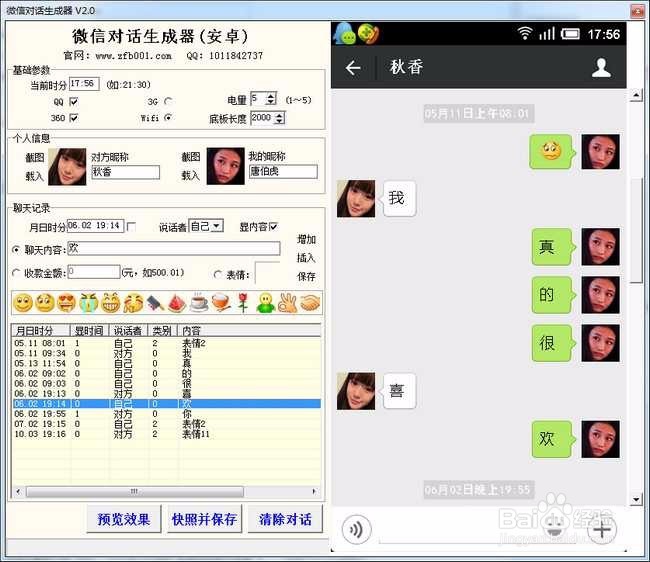
Task: Select the row 05.13 11:54 真
Action: 166,363
